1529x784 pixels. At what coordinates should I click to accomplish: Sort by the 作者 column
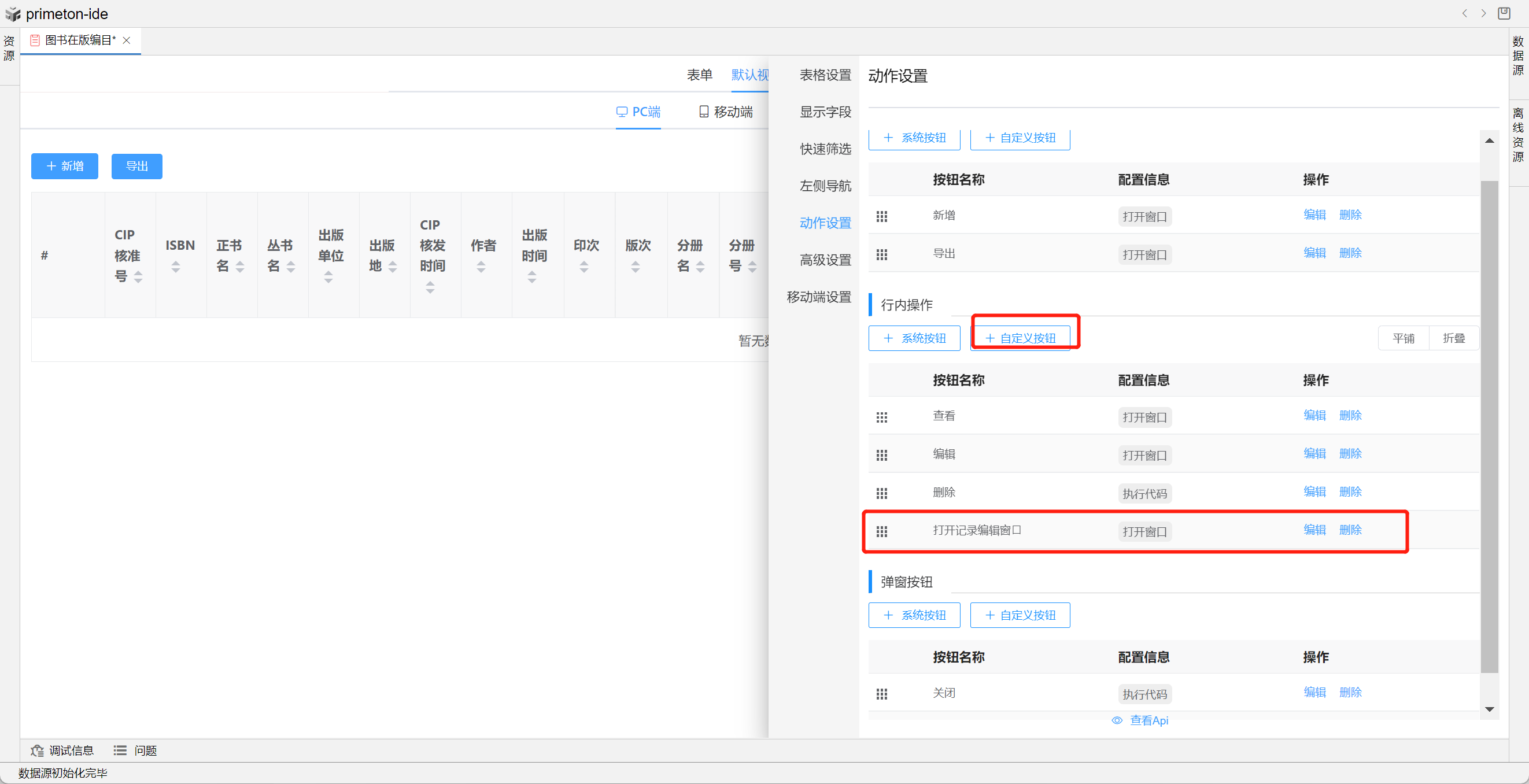tap(481, 267)
